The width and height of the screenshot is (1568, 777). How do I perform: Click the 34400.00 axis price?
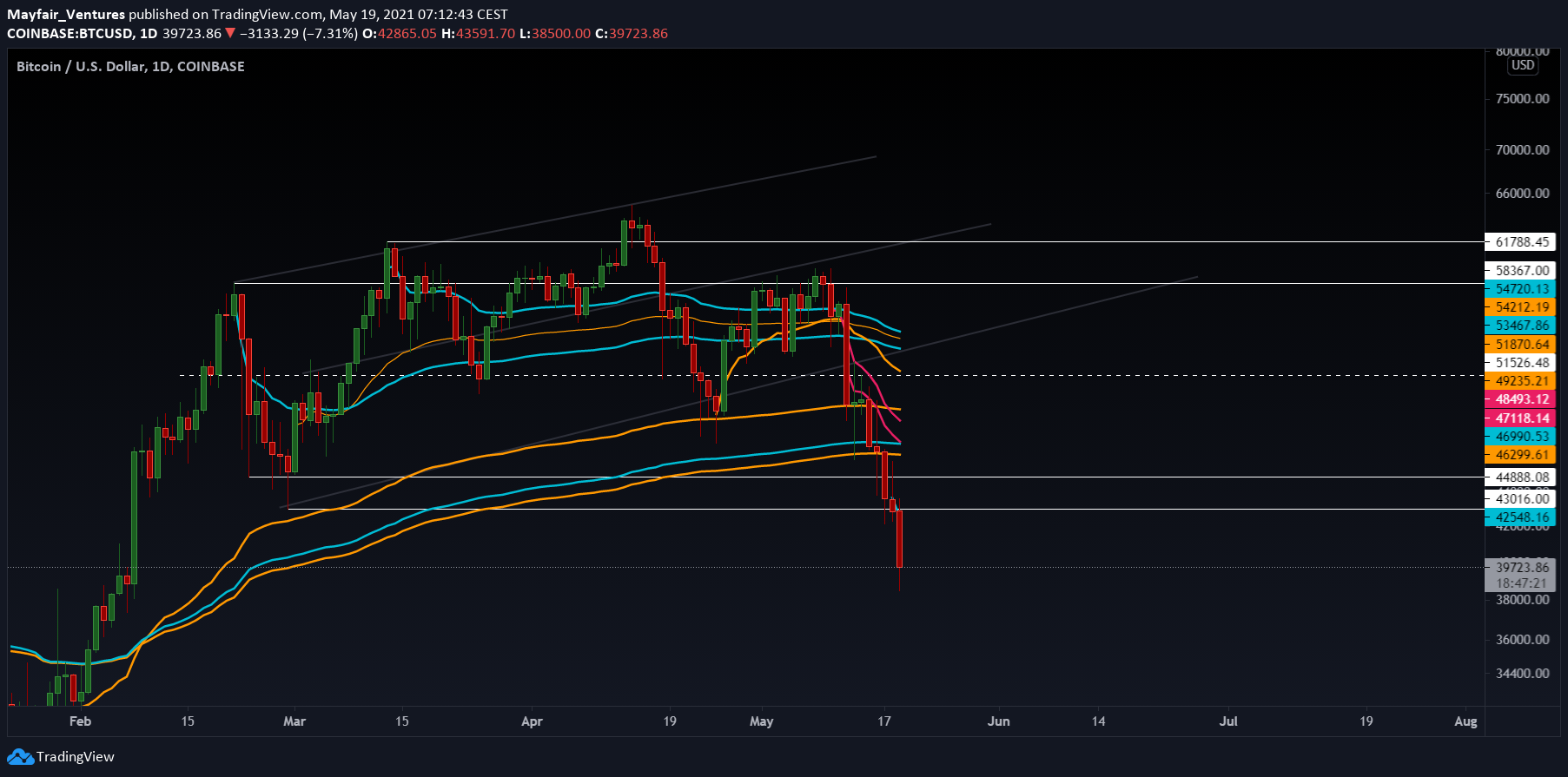(1522, 674)
